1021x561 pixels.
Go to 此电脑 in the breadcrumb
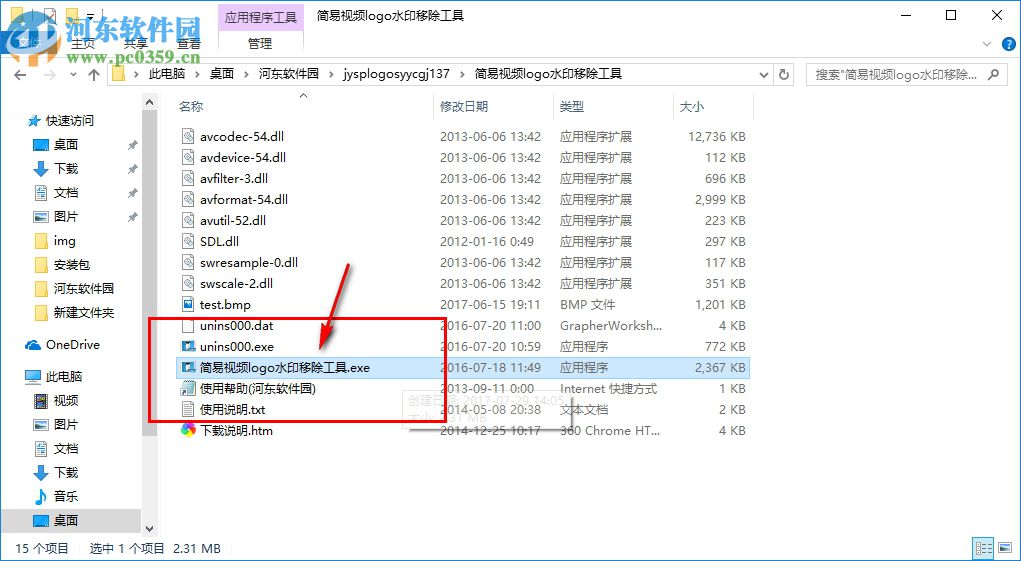coord(167,74)
